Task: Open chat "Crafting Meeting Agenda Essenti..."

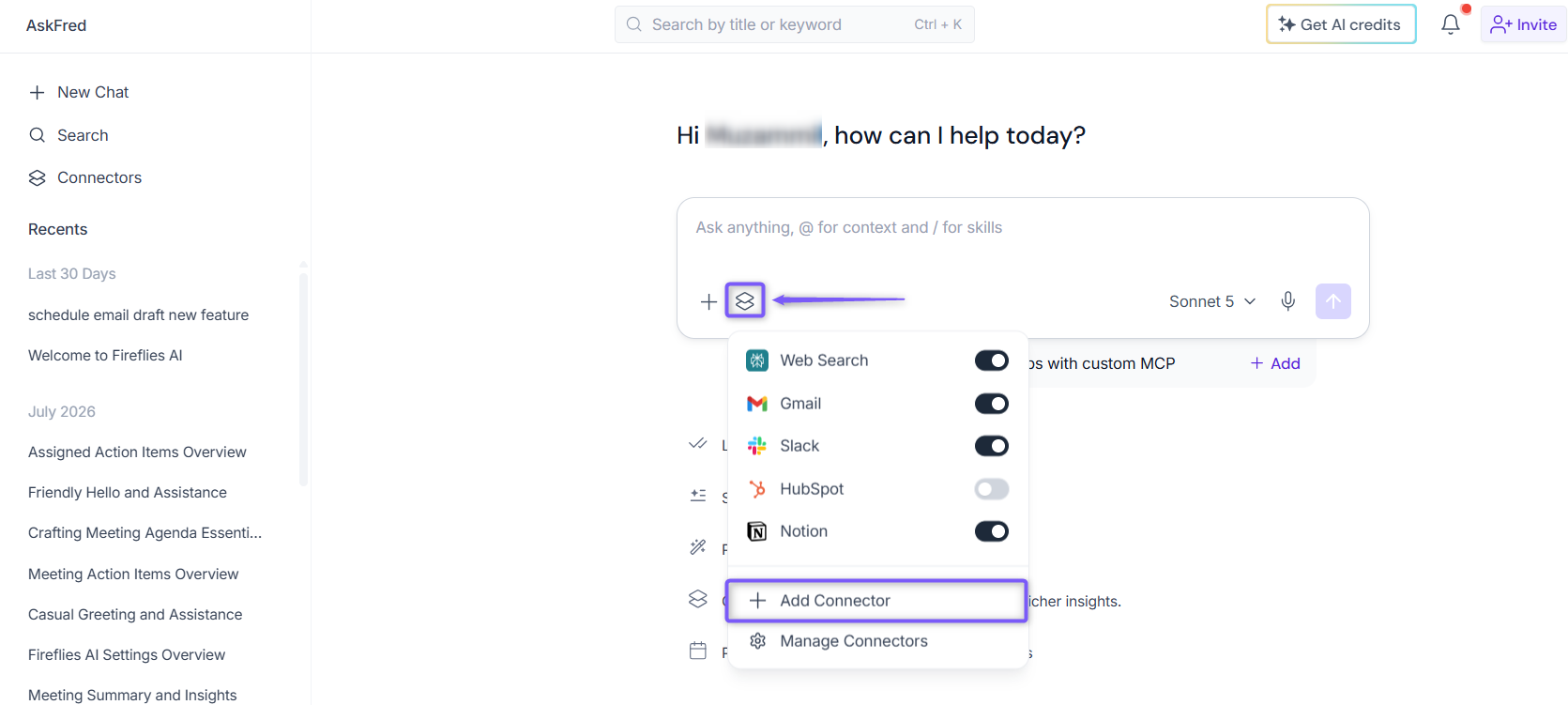Action: (x=145, y=533)
